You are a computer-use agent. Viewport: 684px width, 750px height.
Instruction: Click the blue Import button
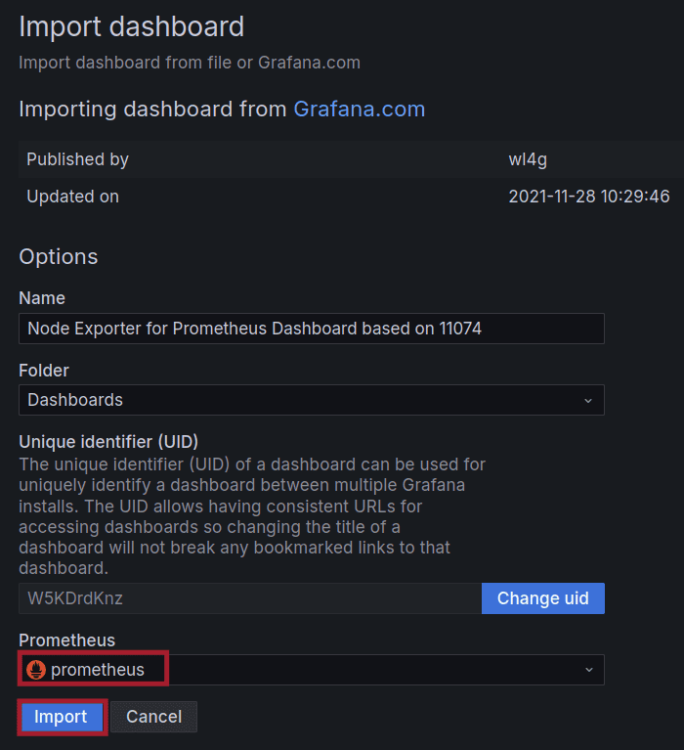tap(62, 717)
